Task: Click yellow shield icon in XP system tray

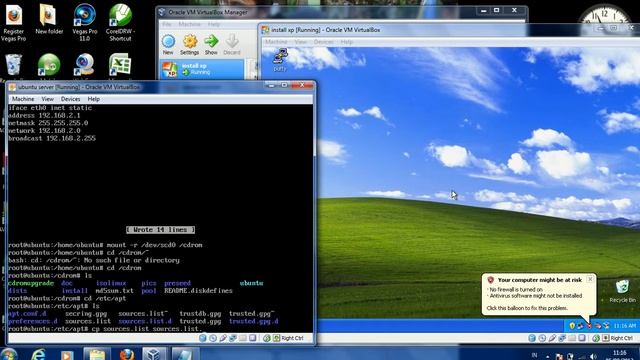Action: (x=572, y=326)
